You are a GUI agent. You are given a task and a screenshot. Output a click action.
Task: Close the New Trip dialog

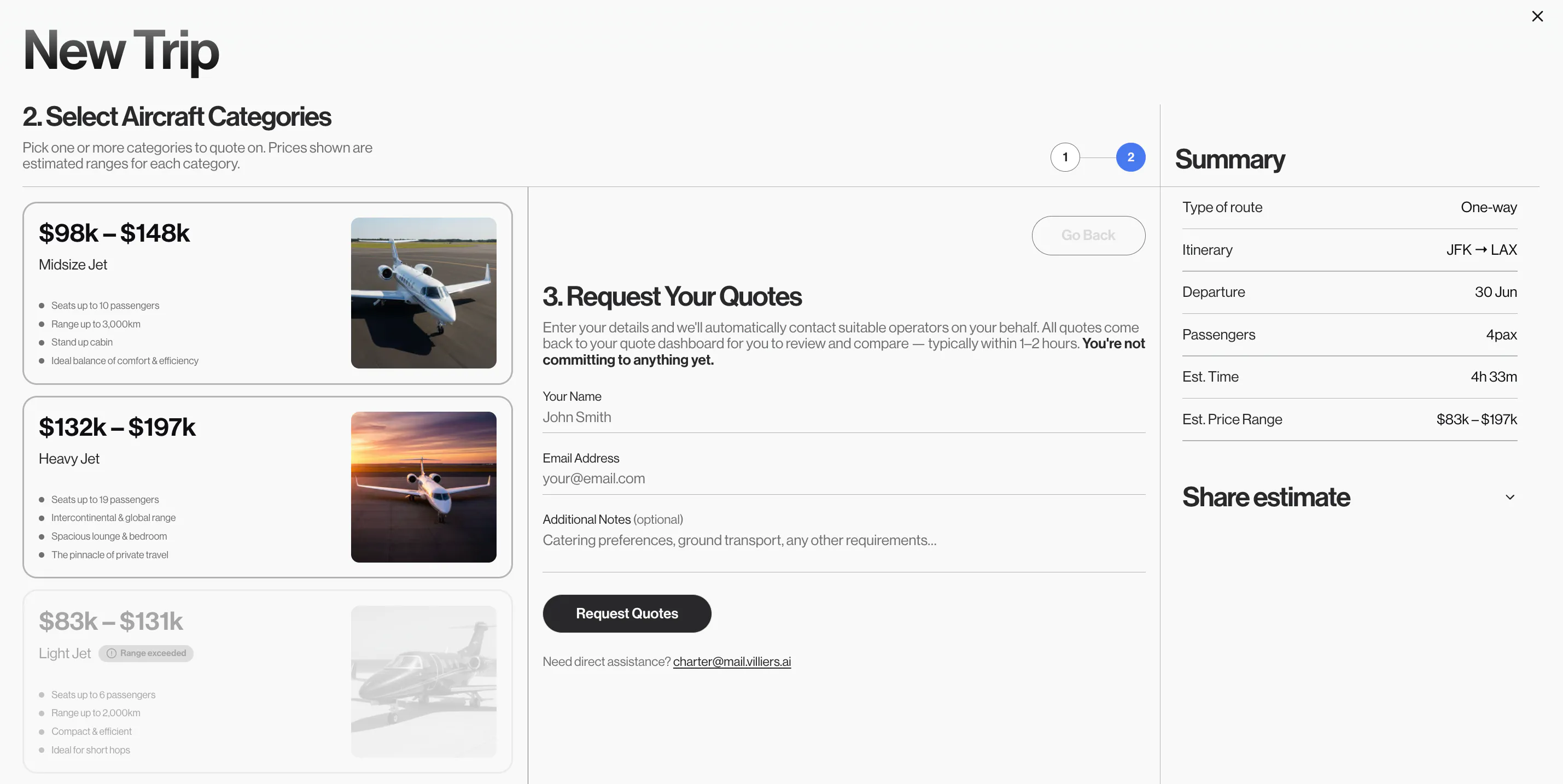[1537, 16]
